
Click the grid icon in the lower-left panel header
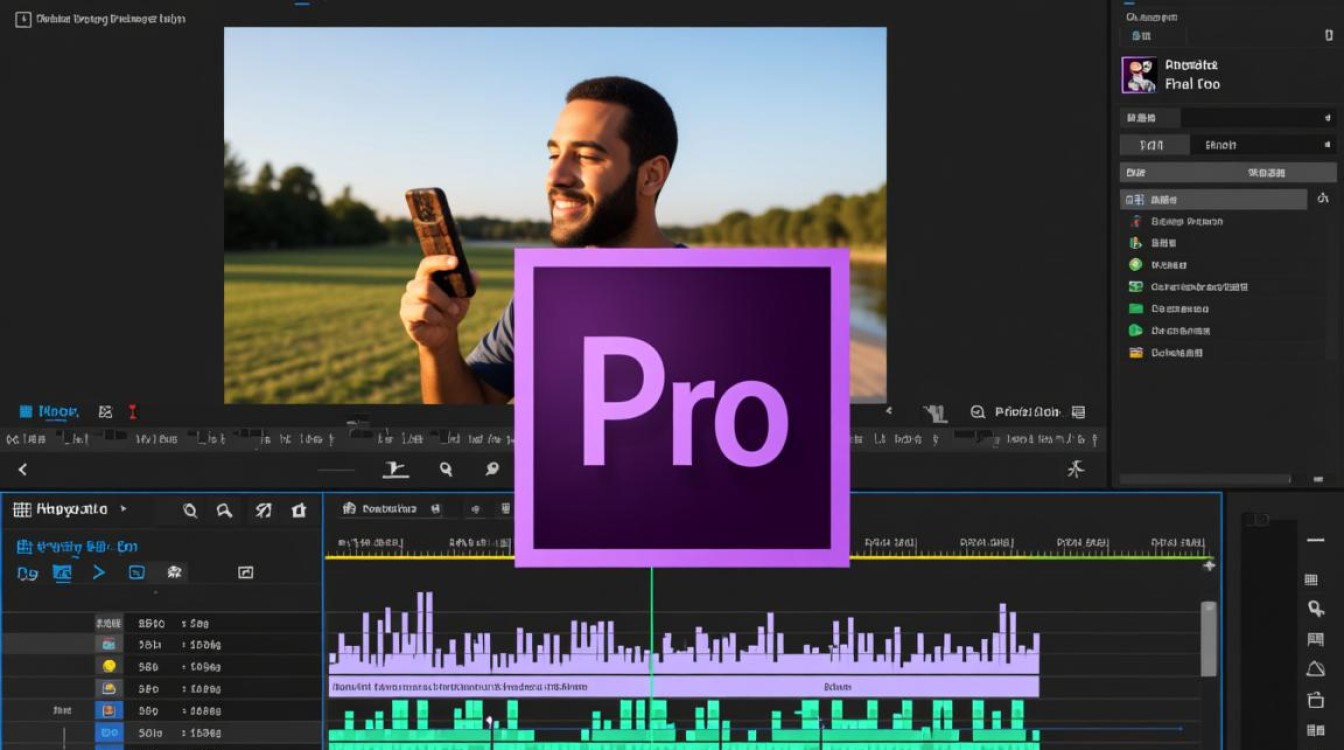(22, 510)
